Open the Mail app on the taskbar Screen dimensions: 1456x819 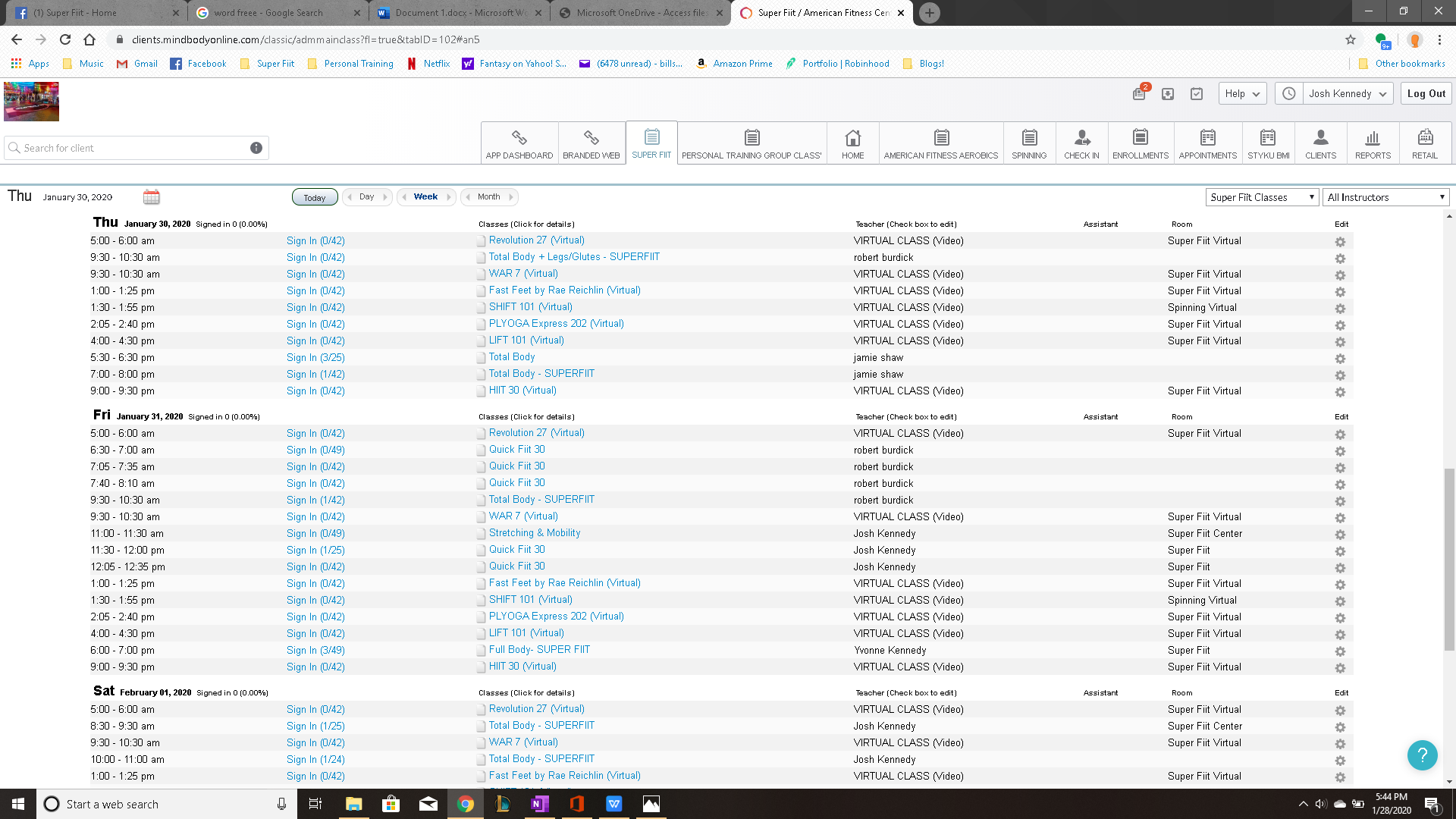click(428, 804)
